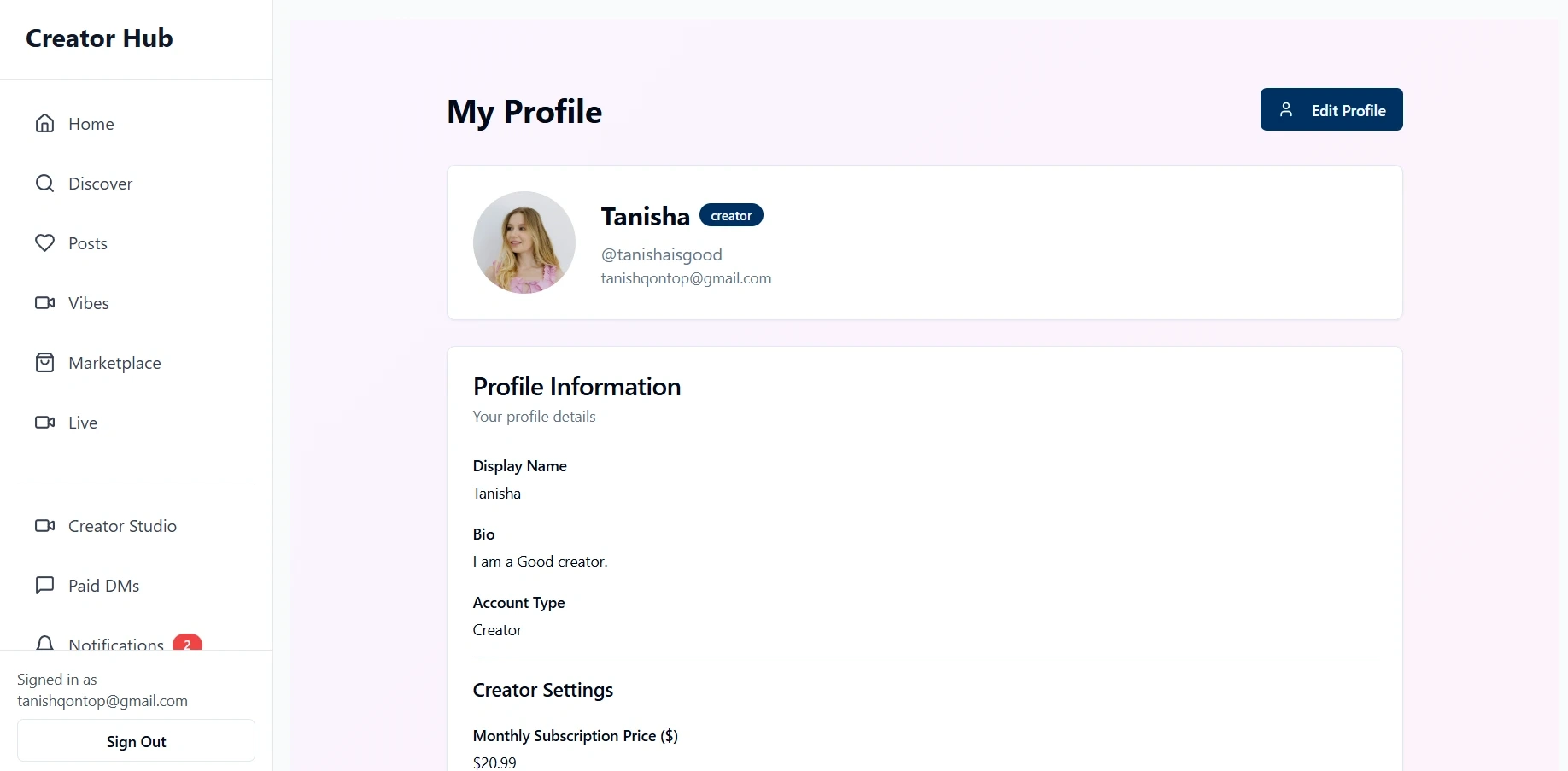This screenshot has height=771, width=1568.
Task: Go to the Discover page
Action: [100, 184]
